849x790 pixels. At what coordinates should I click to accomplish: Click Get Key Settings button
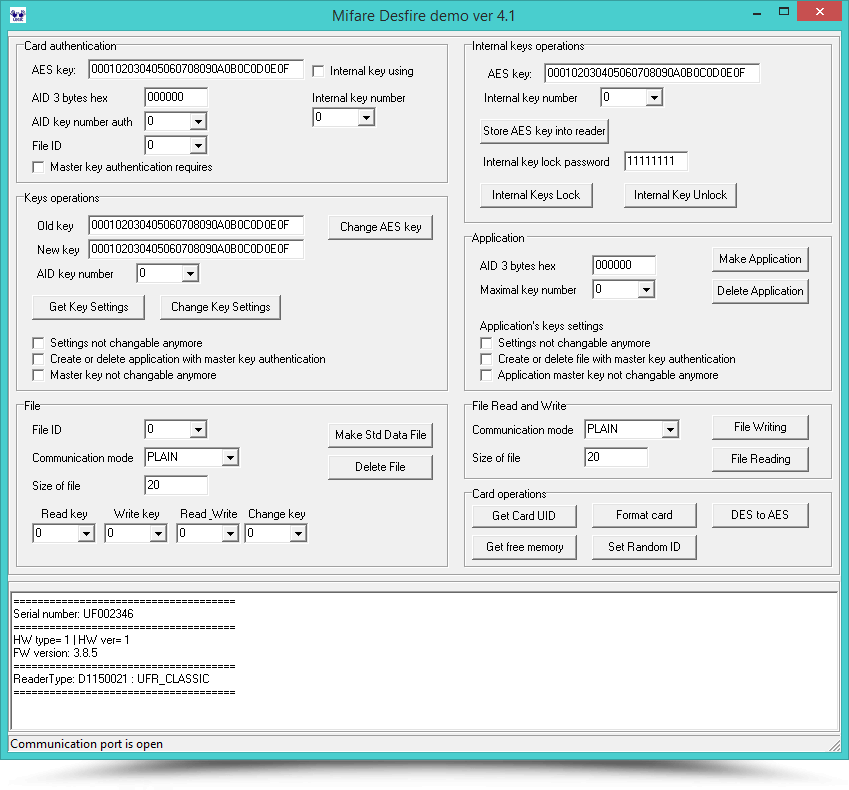click(89, 308)
